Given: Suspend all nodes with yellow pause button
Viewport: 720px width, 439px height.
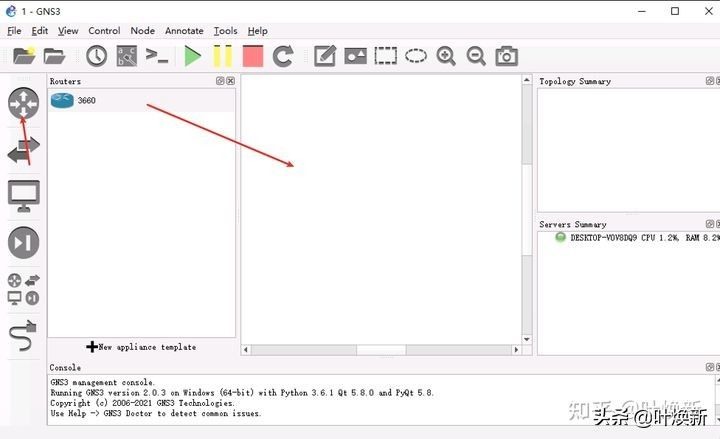Looking at the screenshot, I should (x=222, y=56).
